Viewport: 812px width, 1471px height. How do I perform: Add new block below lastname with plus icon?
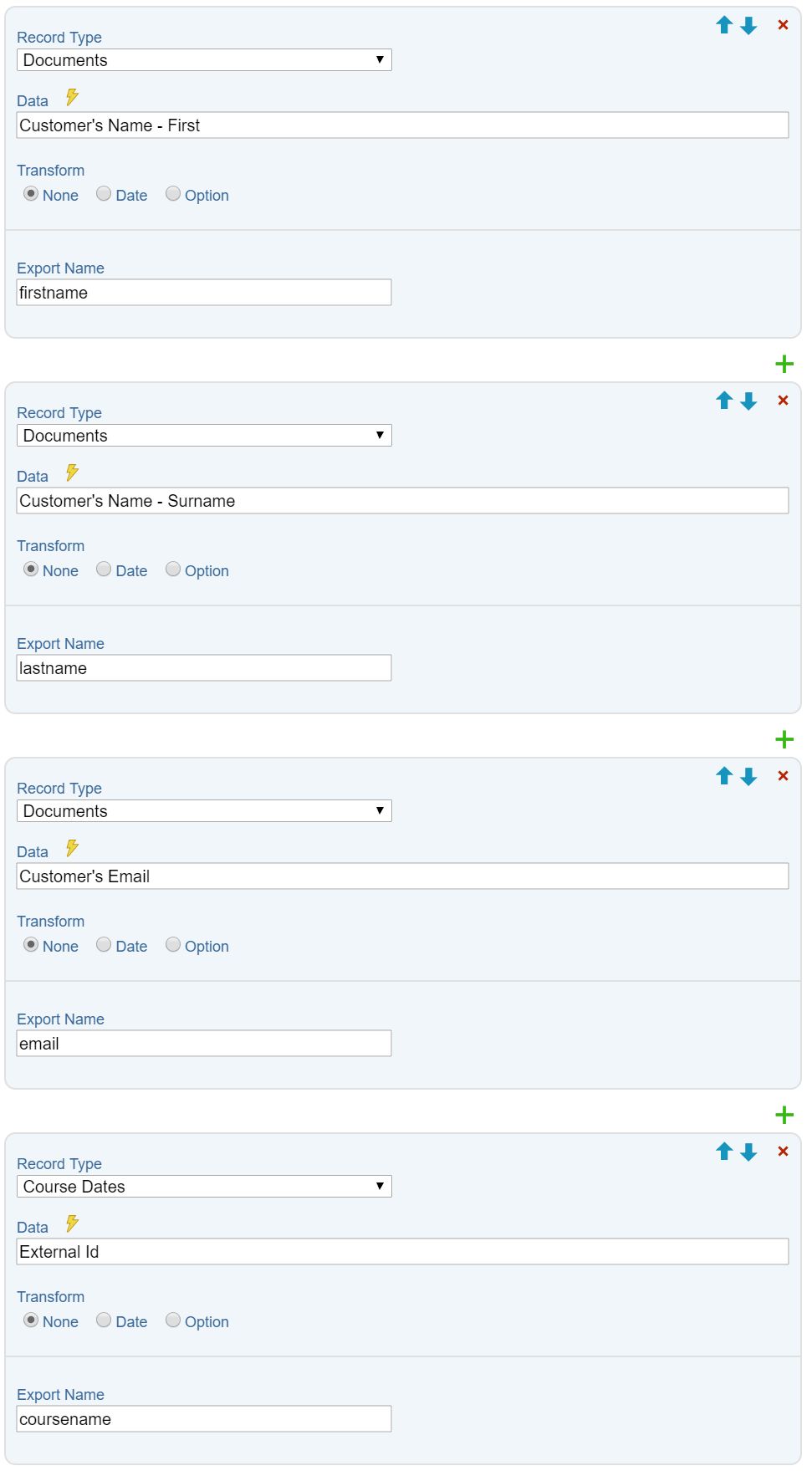[784, 739]
